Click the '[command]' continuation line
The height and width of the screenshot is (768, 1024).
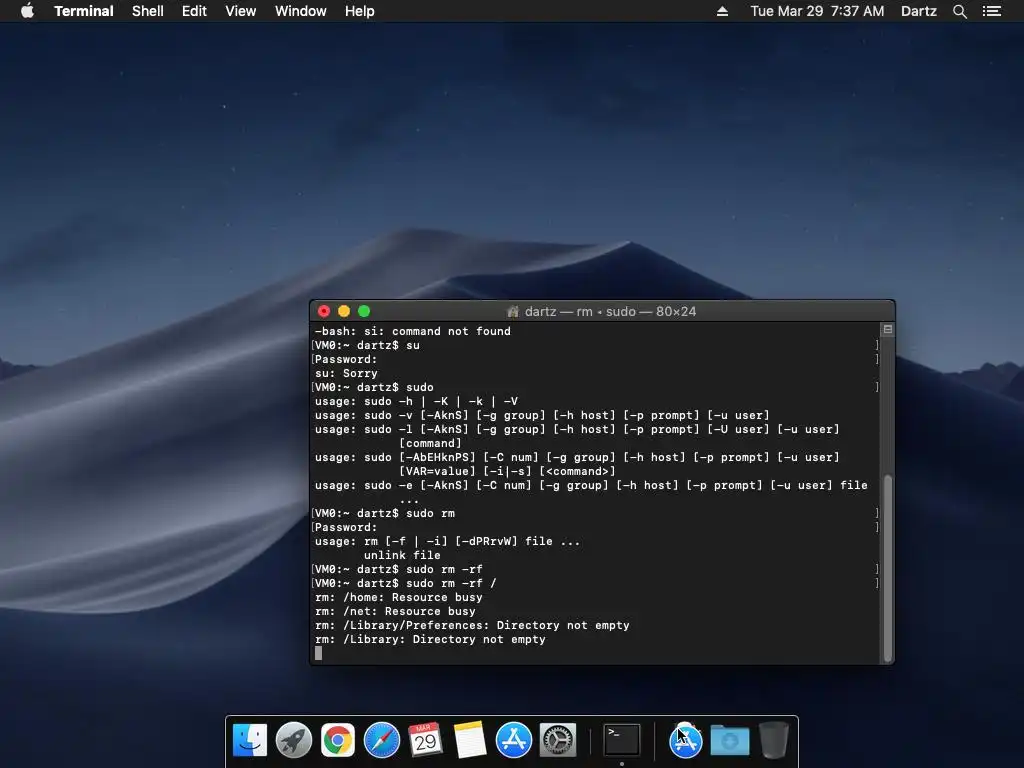(430, 443)
